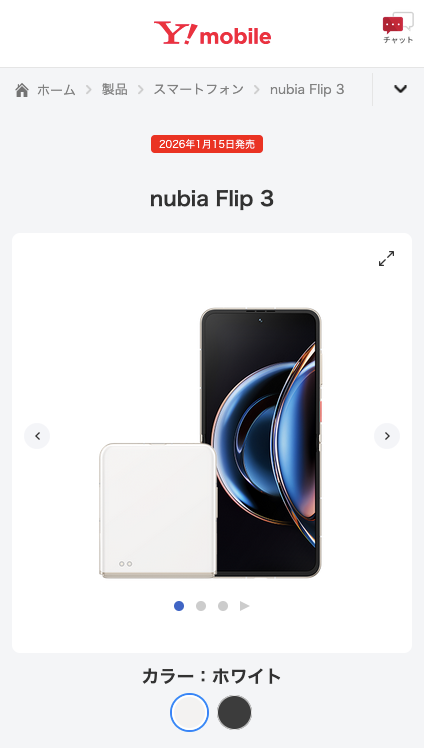Open the ホーム breadcrumb link

tap(56, 90)
